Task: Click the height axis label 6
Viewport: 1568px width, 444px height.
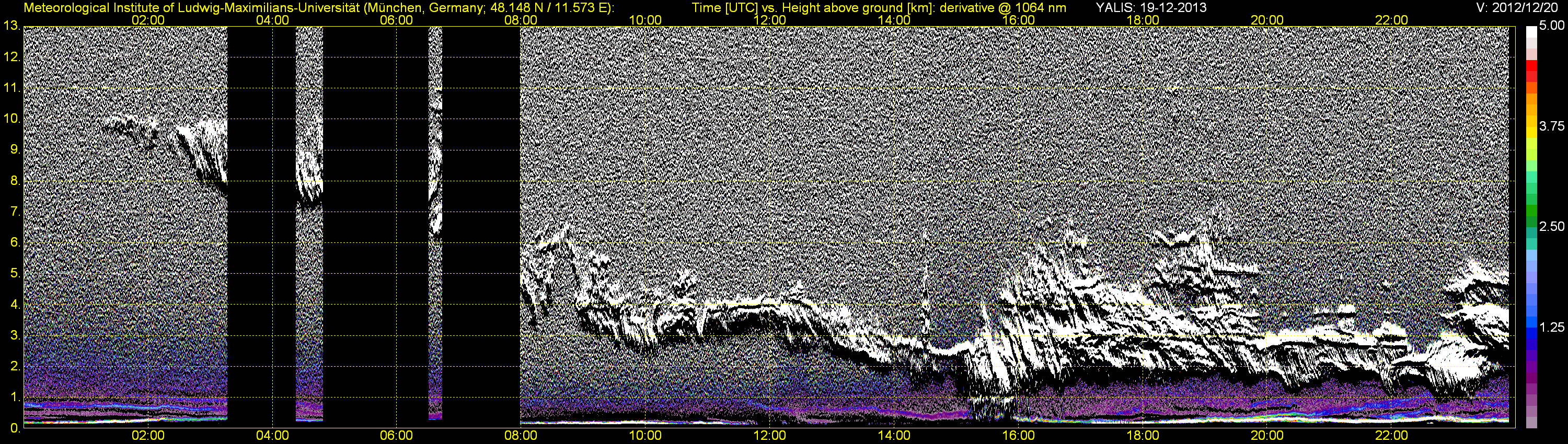Action: (x=15, y=242)
